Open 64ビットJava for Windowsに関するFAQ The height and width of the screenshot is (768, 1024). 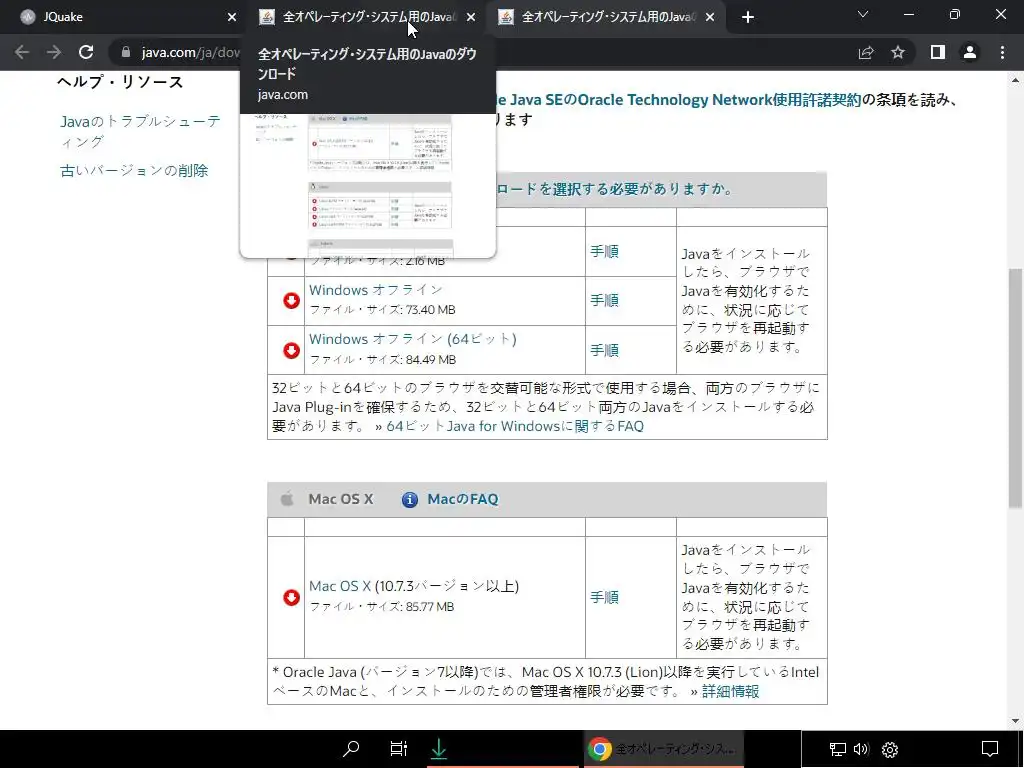pyautogui.click(x=515, y=426)
